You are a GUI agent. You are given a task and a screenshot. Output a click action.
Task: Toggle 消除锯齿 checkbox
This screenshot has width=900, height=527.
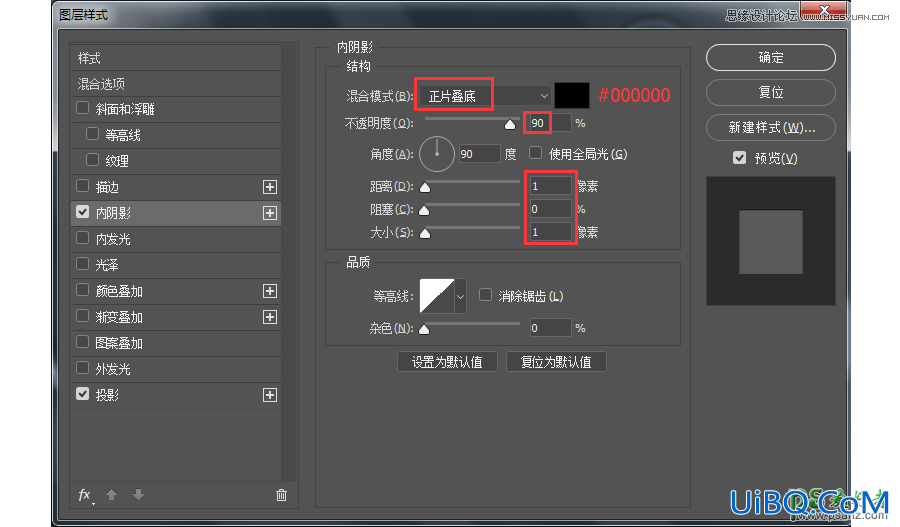pos(486,295)
